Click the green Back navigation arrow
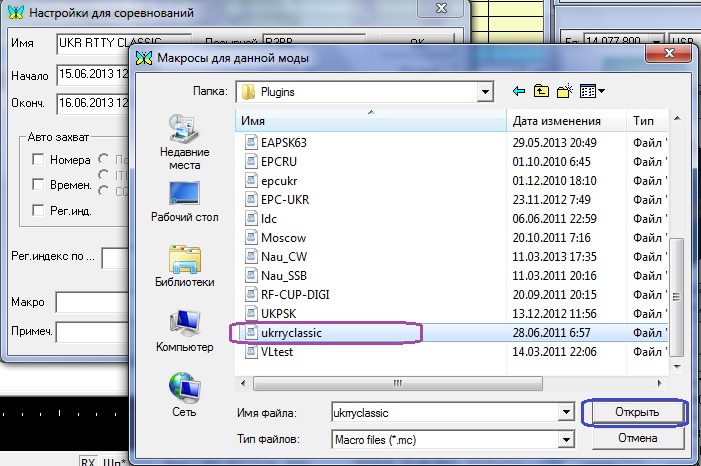The height and width of the screenshot is (466, 701). coord(519,91)
